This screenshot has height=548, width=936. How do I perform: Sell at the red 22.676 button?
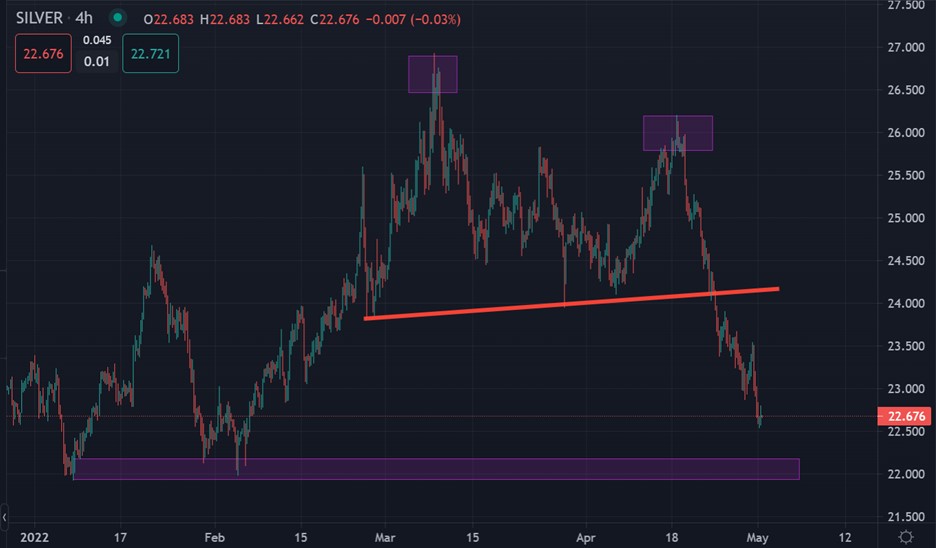(44, 54)
